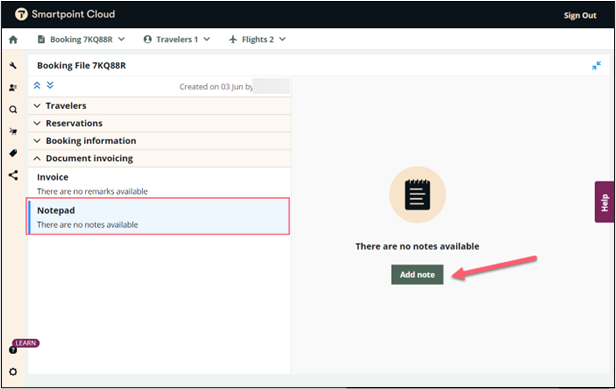Collapse the Booking File panel icon

point(596,66)
